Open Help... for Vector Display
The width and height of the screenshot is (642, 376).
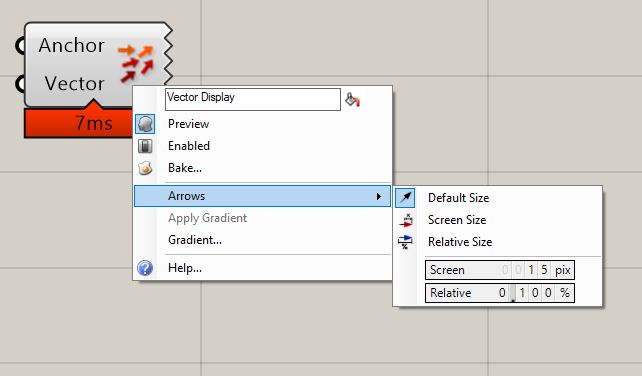[x=185, y=268]
